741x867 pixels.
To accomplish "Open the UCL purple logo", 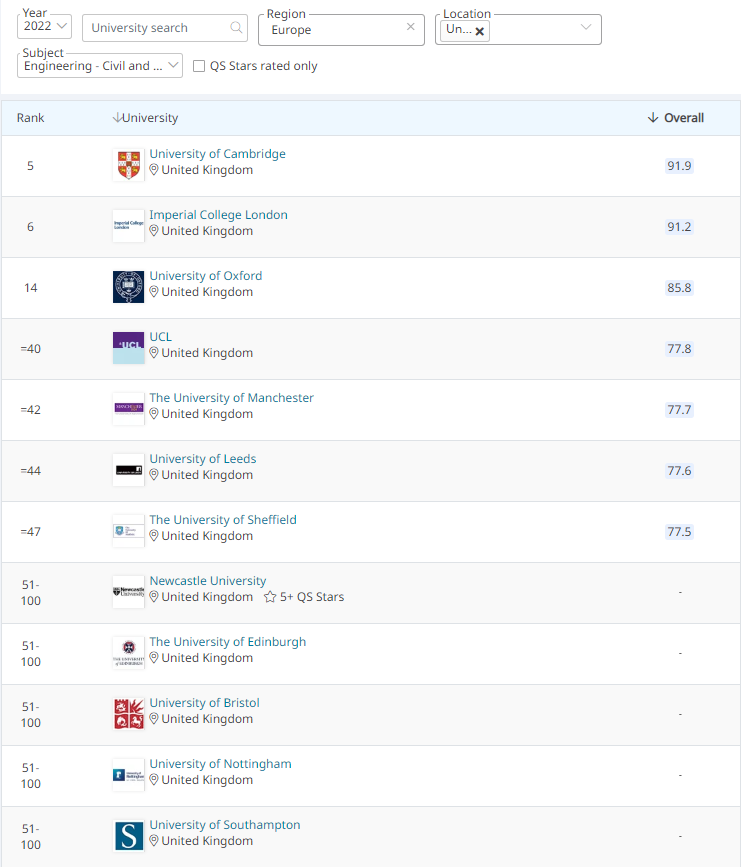I will point(128,348).
